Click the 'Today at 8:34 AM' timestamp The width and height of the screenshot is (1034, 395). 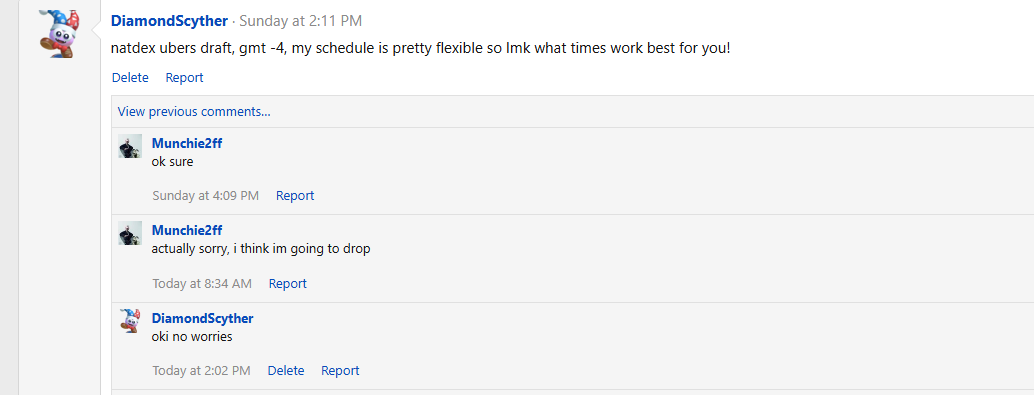click(x=202, y=284)
